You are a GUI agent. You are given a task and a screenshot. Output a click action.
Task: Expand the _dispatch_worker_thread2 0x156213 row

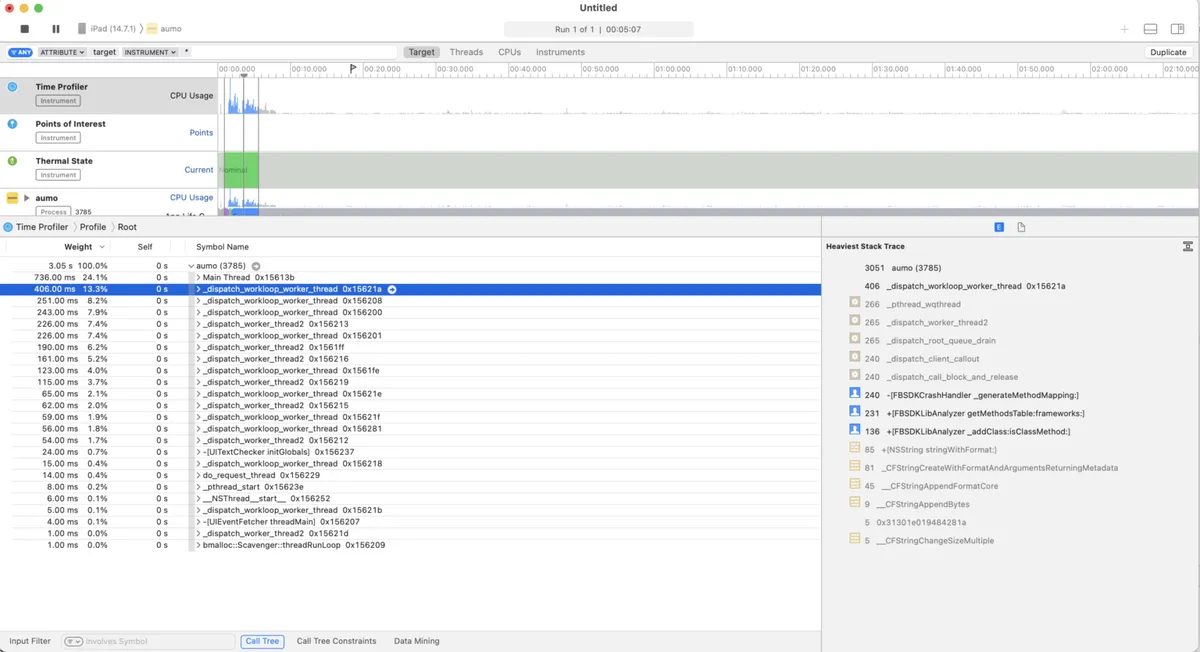198,324
